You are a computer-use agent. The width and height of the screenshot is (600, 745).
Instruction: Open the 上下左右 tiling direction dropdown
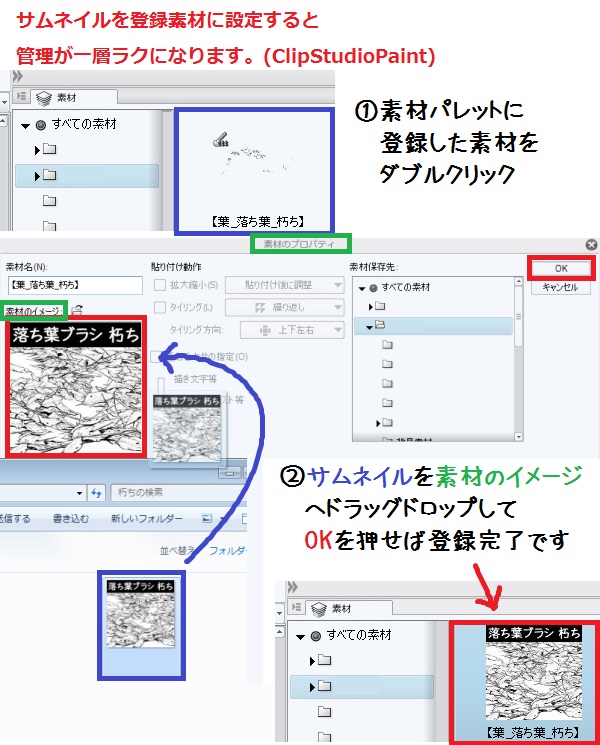292,330
